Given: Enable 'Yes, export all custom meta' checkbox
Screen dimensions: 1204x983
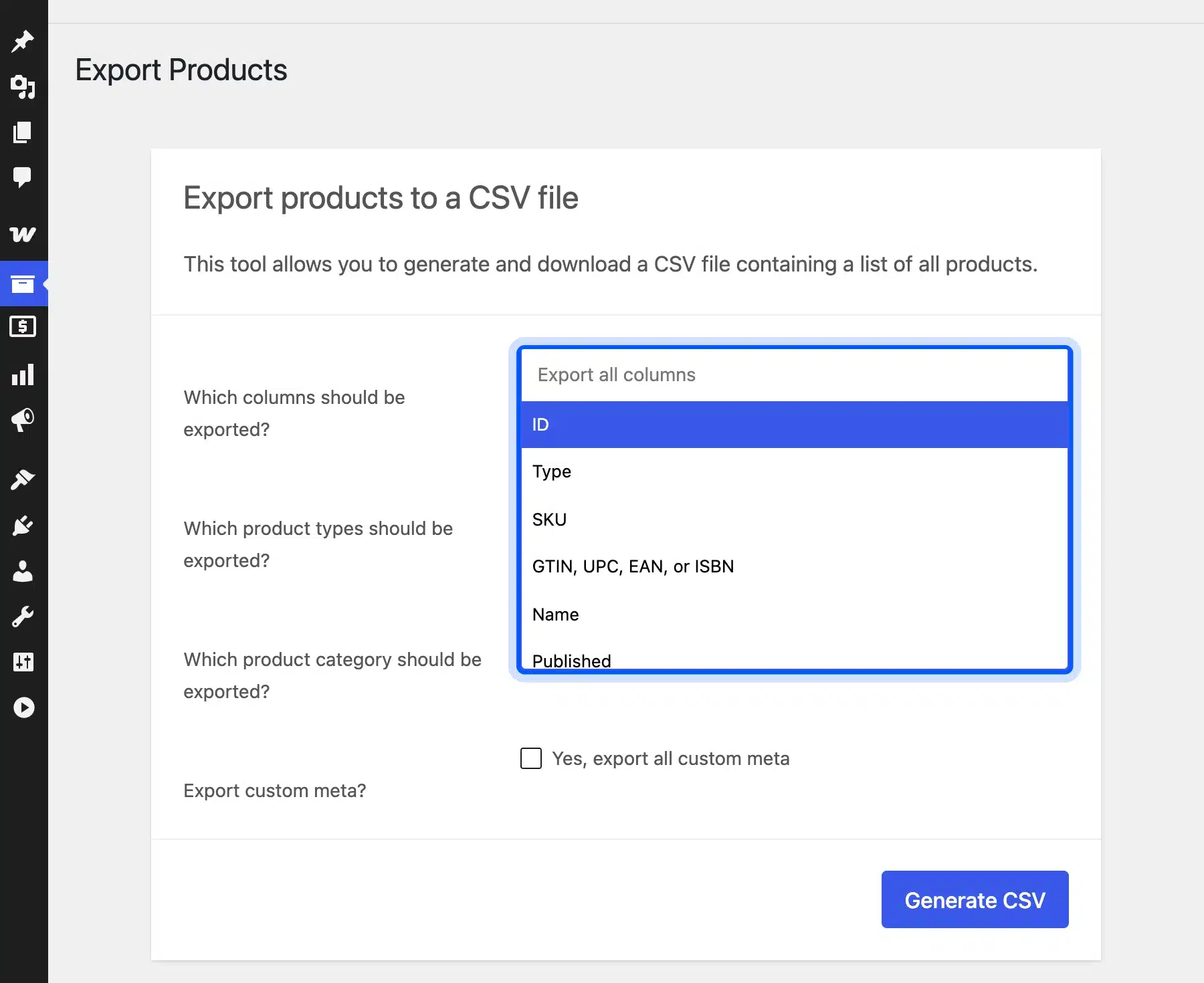Looking at the screenshot, I should [x=531, y=758].
